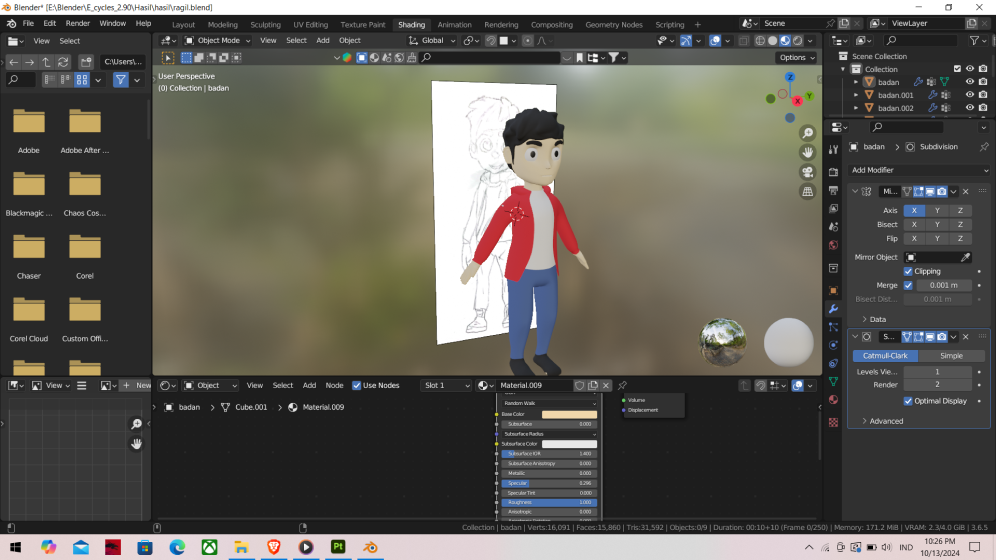Click the badan breadcrumb in node editor
The height and width of the screenshot is (560, 996).
tap(182, 407)
